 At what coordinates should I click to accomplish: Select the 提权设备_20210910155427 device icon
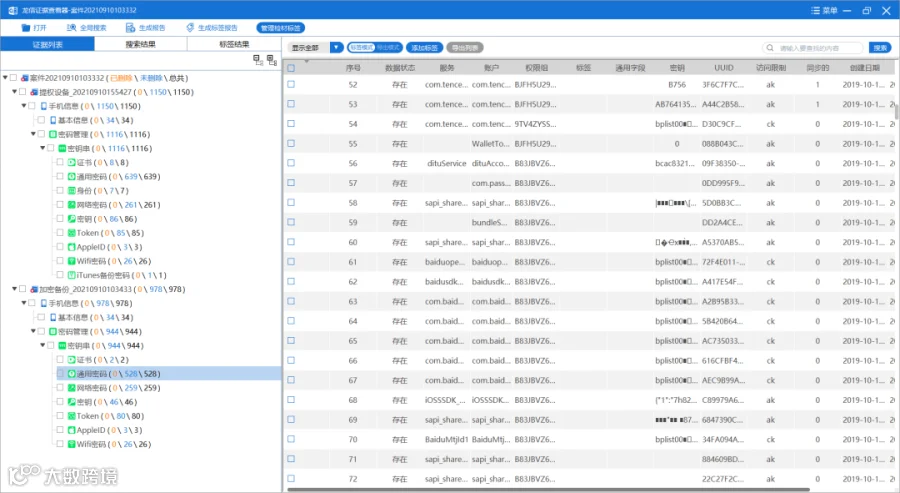tap(34, 92)
